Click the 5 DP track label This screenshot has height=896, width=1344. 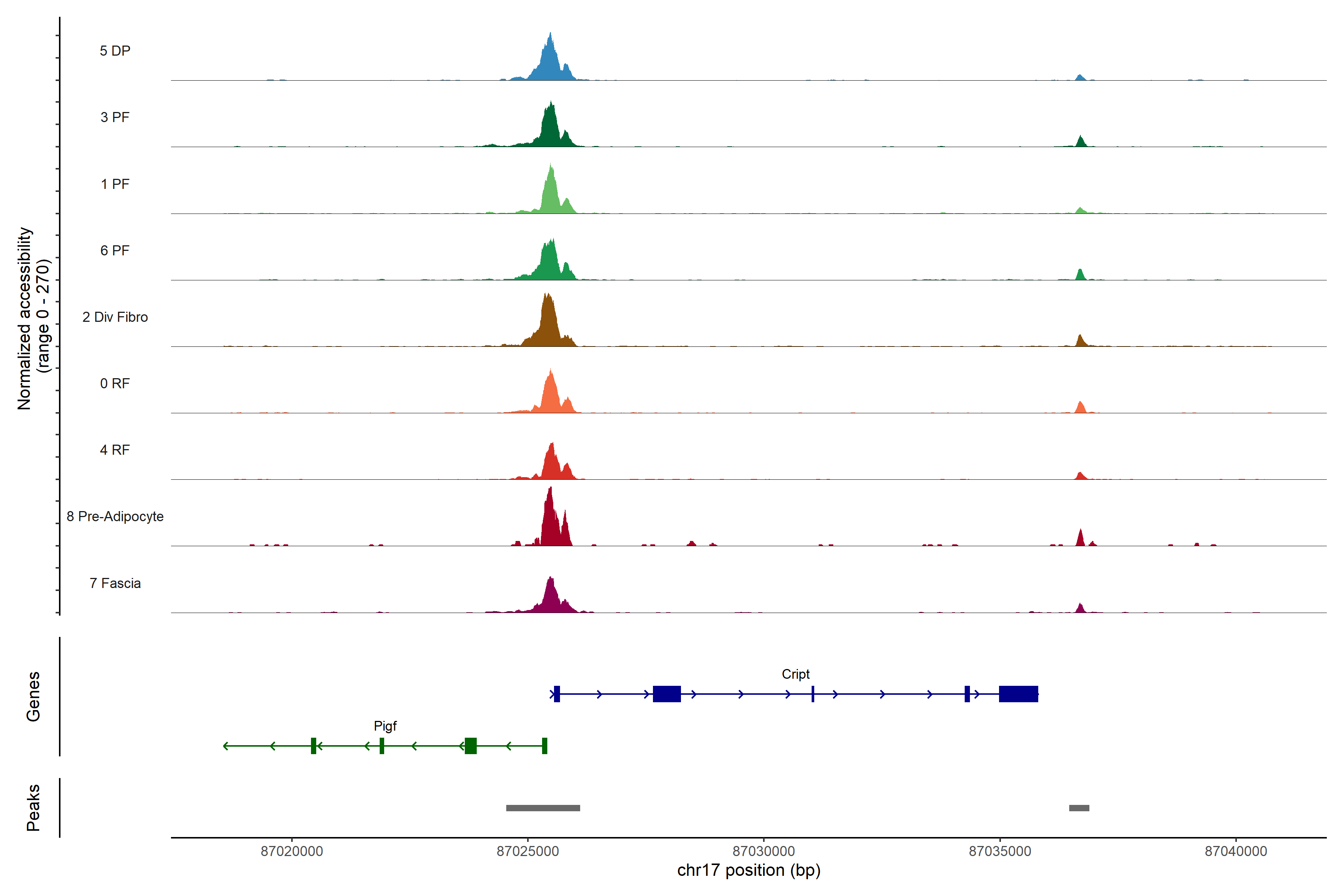click(115, 51)
